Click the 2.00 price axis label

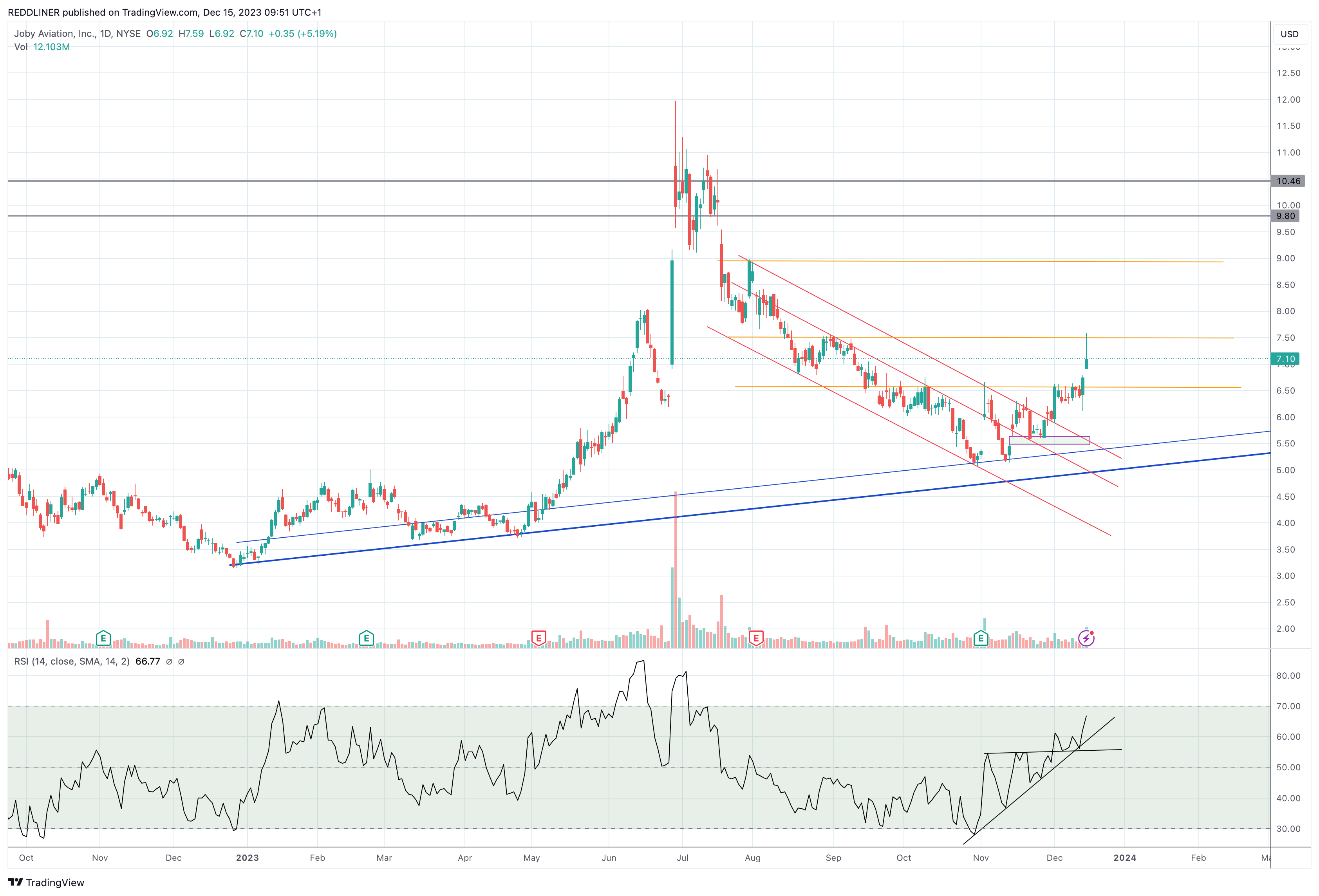click(1285, 629)
